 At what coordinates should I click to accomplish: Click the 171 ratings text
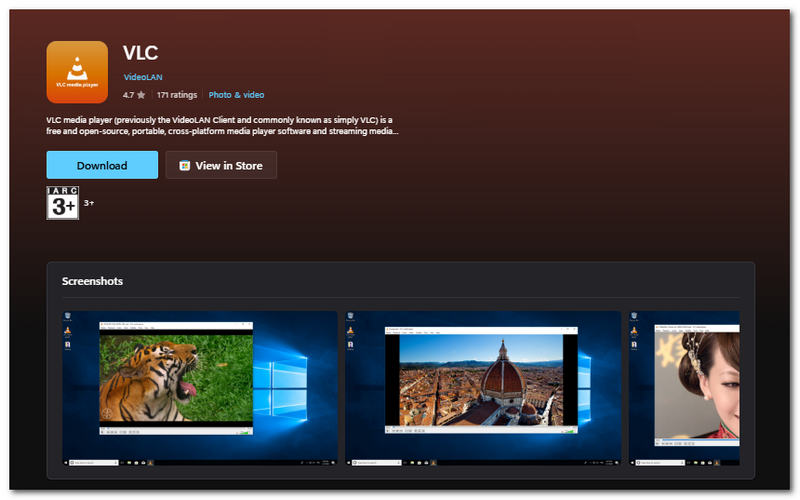tap(177, 95)
